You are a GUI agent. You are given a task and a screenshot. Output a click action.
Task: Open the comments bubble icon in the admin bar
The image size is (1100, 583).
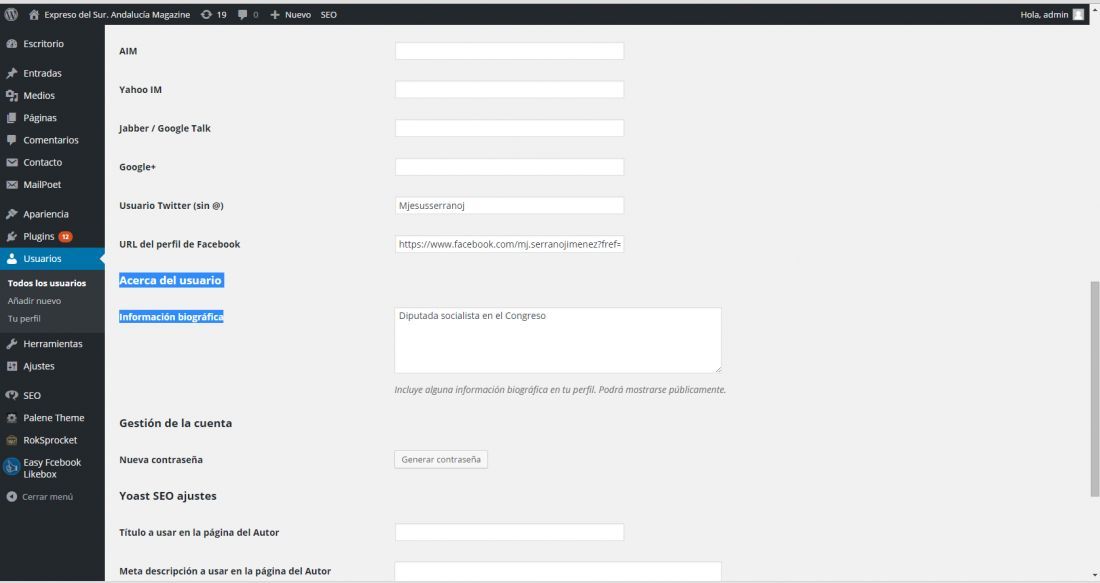click(x=242, y=14)
